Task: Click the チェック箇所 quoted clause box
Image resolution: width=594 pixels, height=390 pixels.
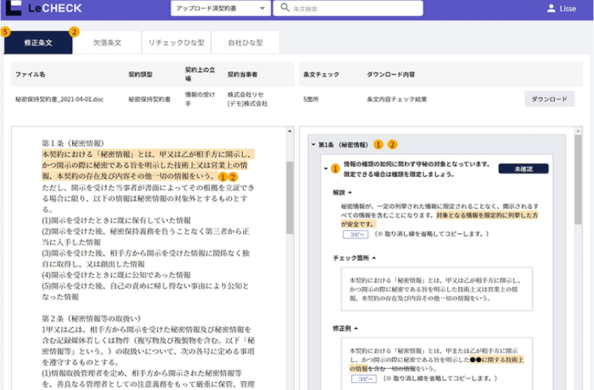Action: (436, 289)
